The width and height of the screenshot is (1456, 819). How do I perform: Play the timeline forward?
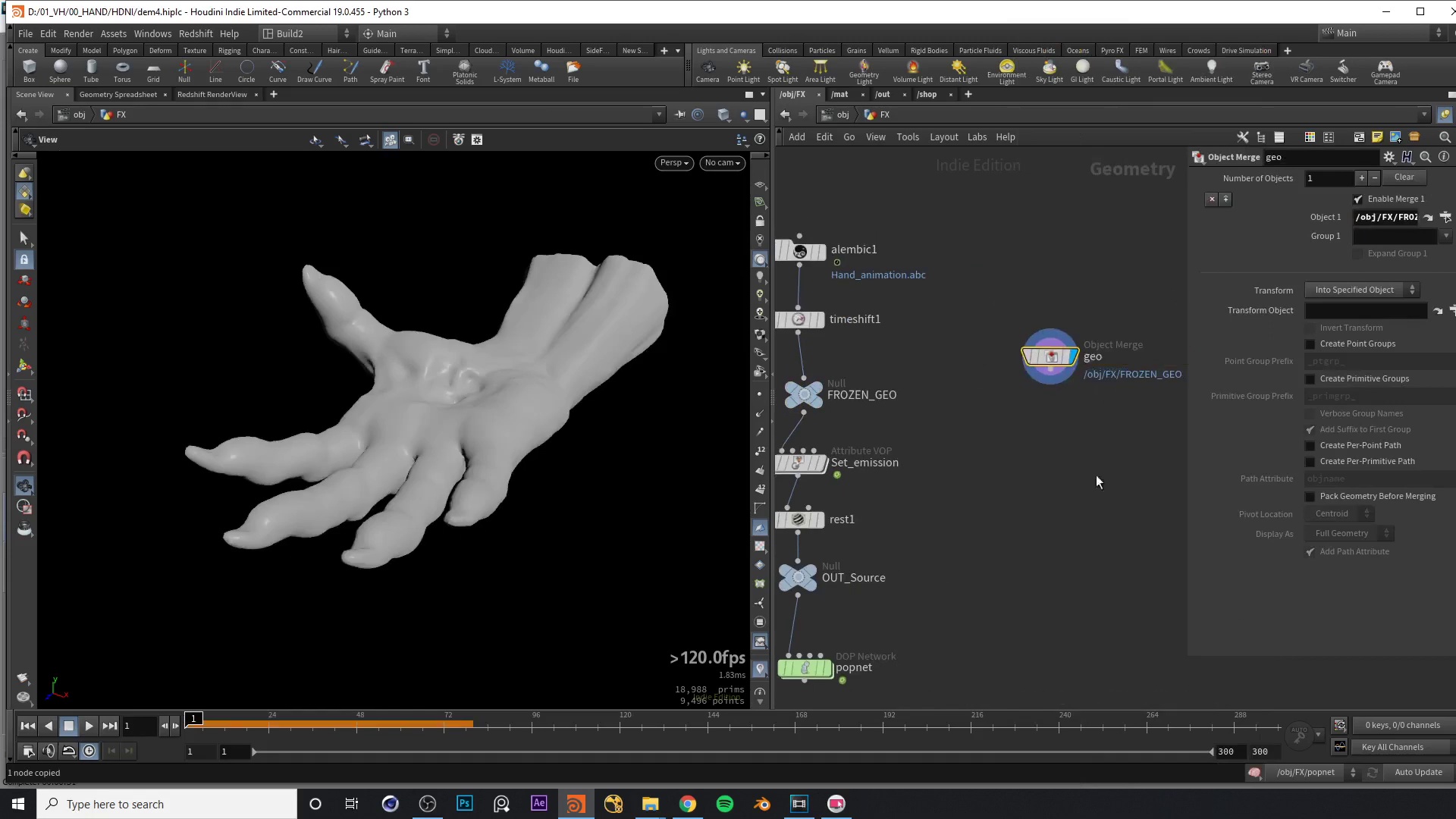point(89,726)
